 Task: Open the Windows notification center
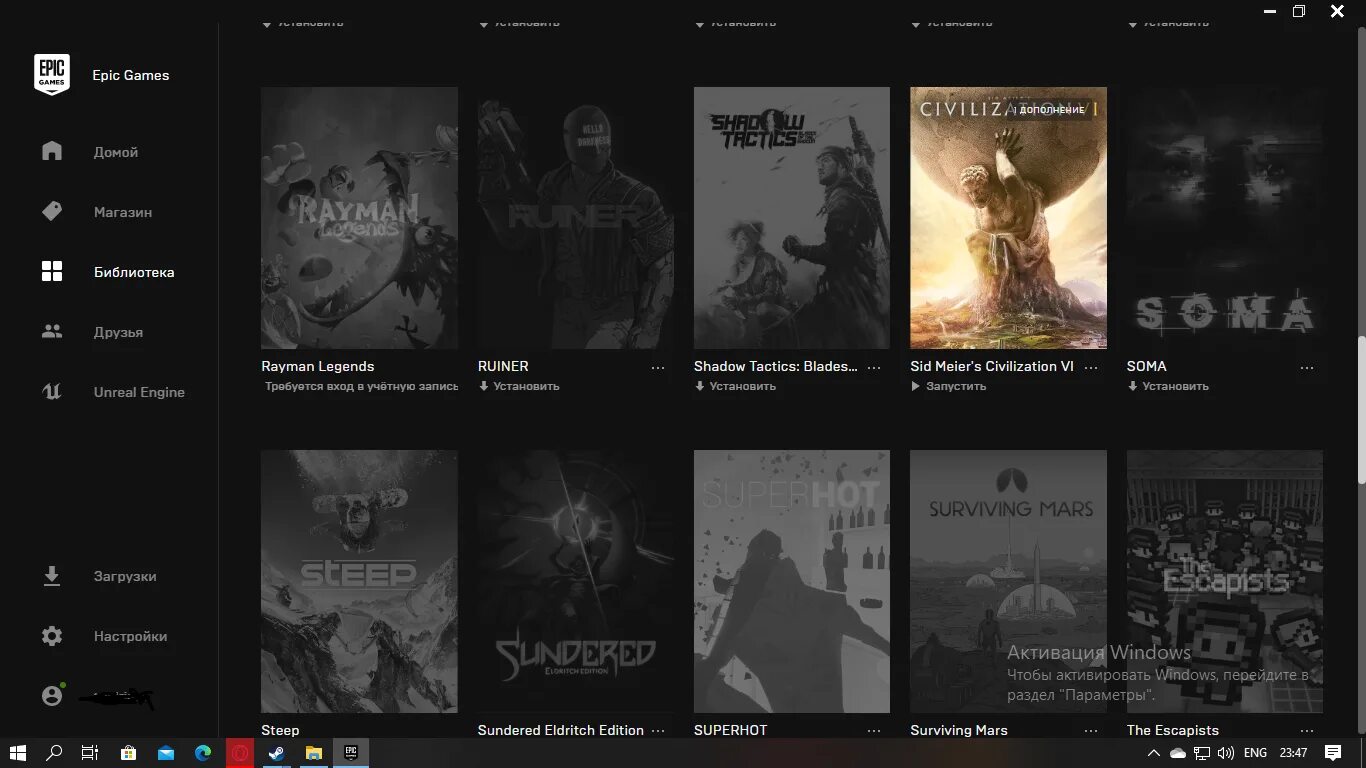click(x=1333, y=752)
